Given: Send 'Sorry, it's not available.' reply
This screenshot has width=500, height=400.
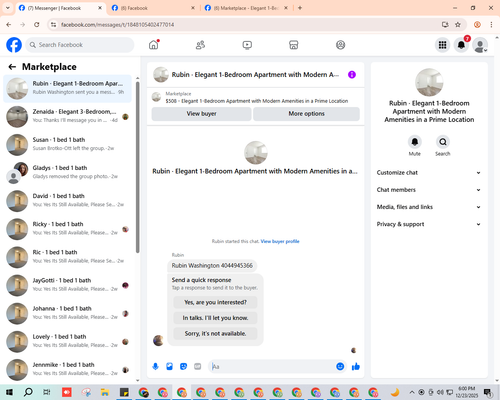Looking at the screenshot, I should pos(215,334).
